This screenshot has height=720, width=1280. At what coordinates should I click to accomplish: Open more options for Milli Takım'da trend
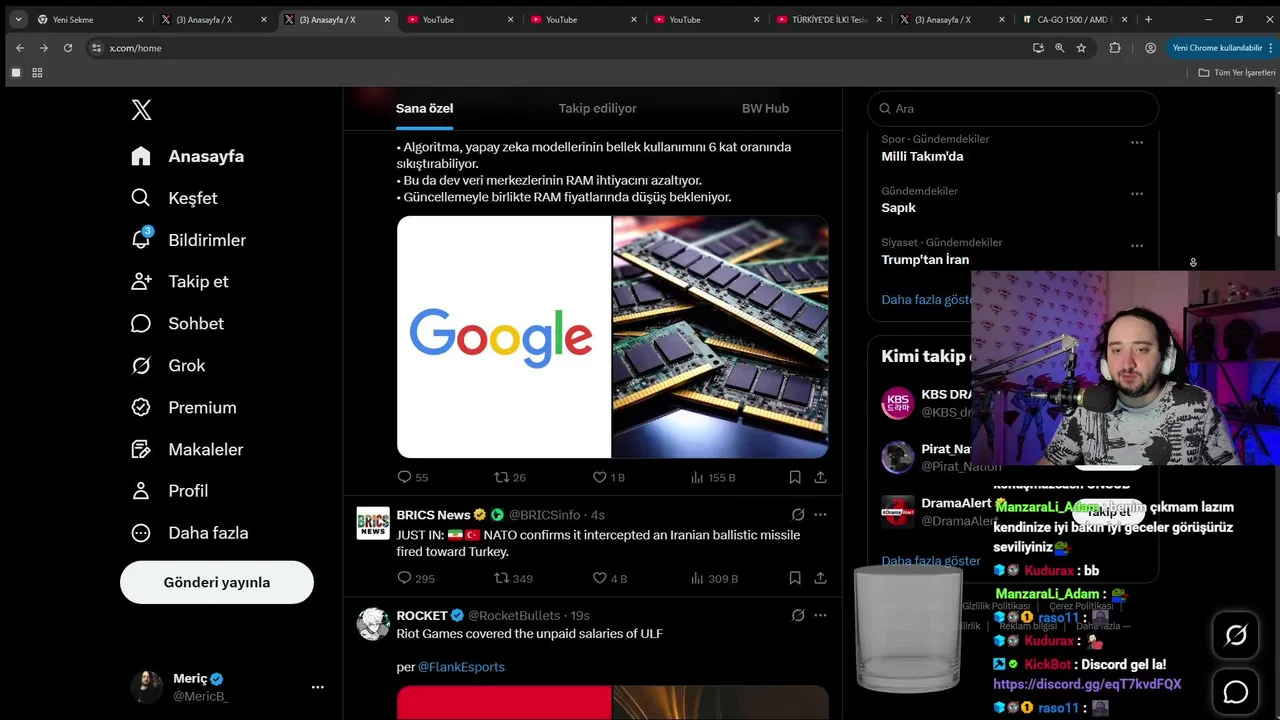point(1136,142)
